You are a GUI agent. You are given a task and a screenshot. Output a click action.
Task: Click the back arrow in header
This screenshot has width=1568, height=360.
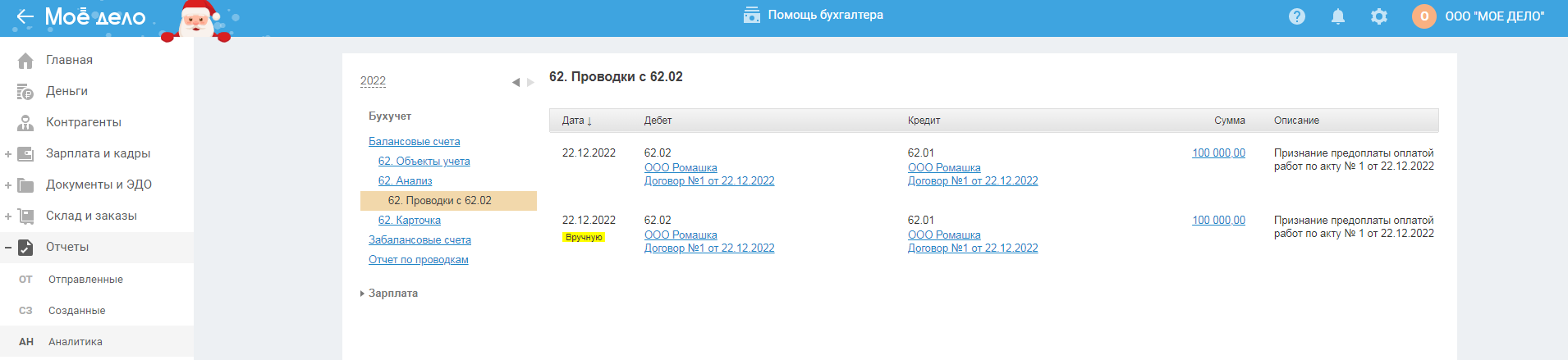25,16
